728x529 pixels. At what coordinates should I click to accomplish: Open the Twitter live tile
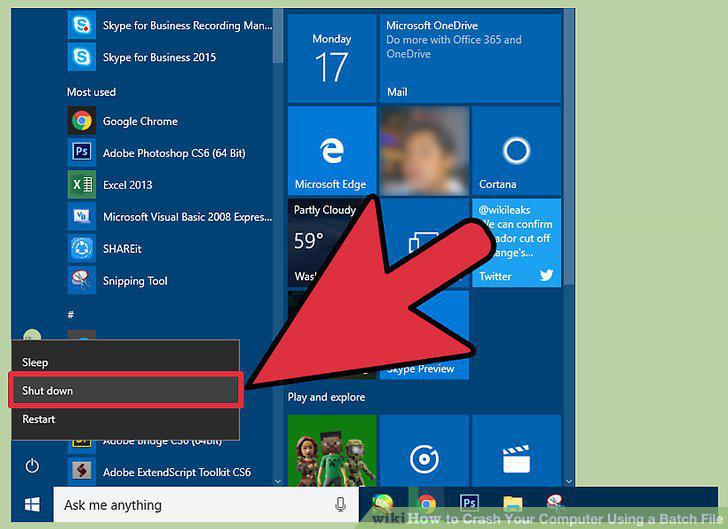(x=516, y=242)
